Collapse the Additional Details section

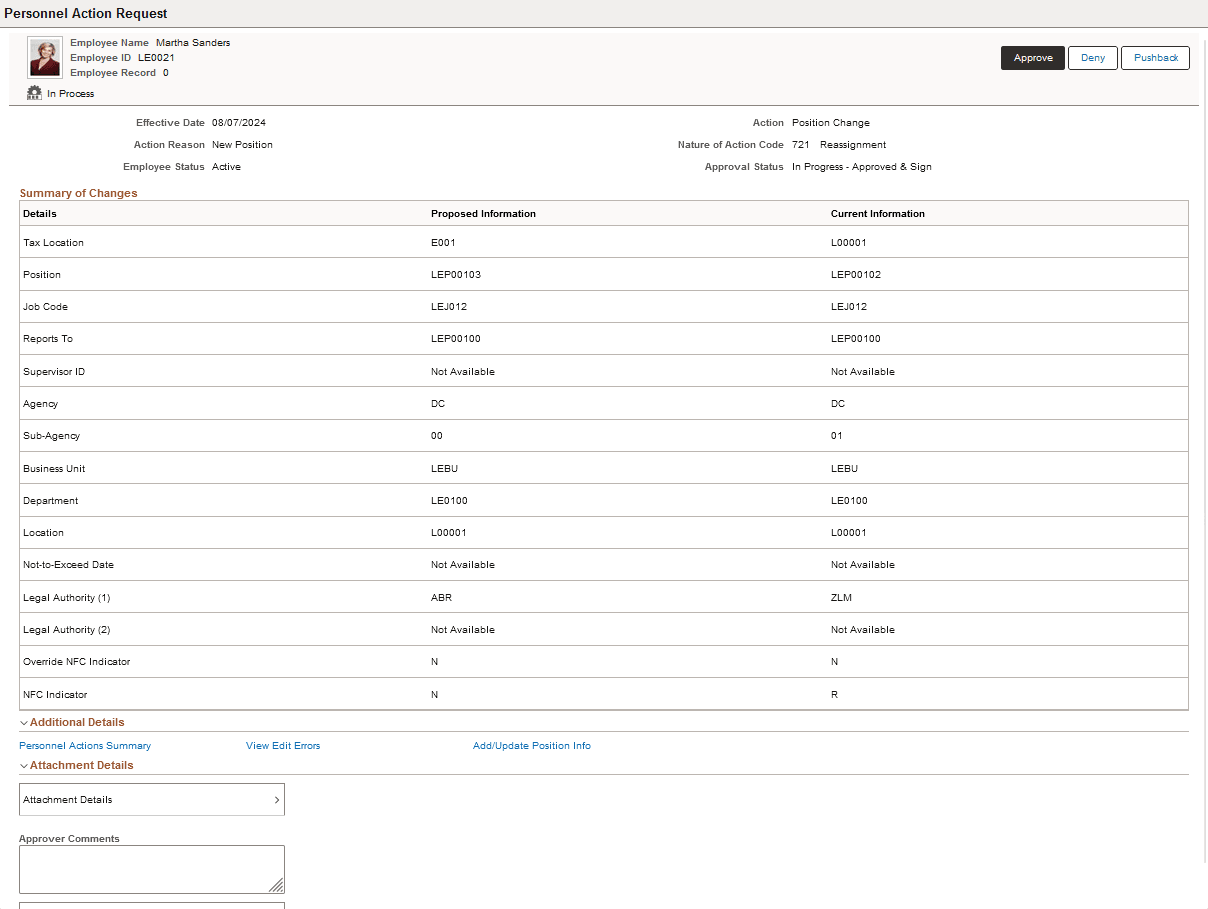(24, 722)
